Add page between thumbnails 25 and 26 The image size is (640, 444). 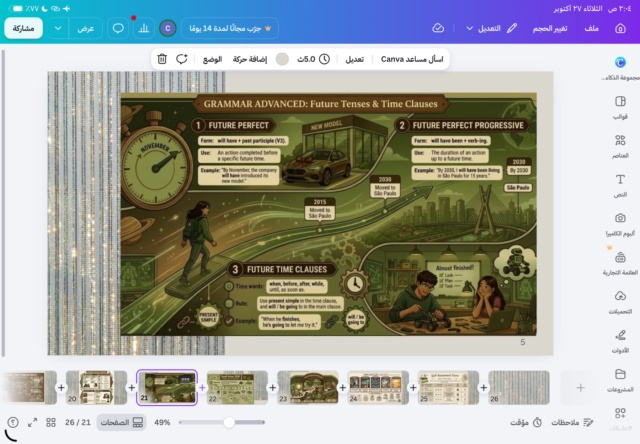pyautogui.click(x=483, y=388)
